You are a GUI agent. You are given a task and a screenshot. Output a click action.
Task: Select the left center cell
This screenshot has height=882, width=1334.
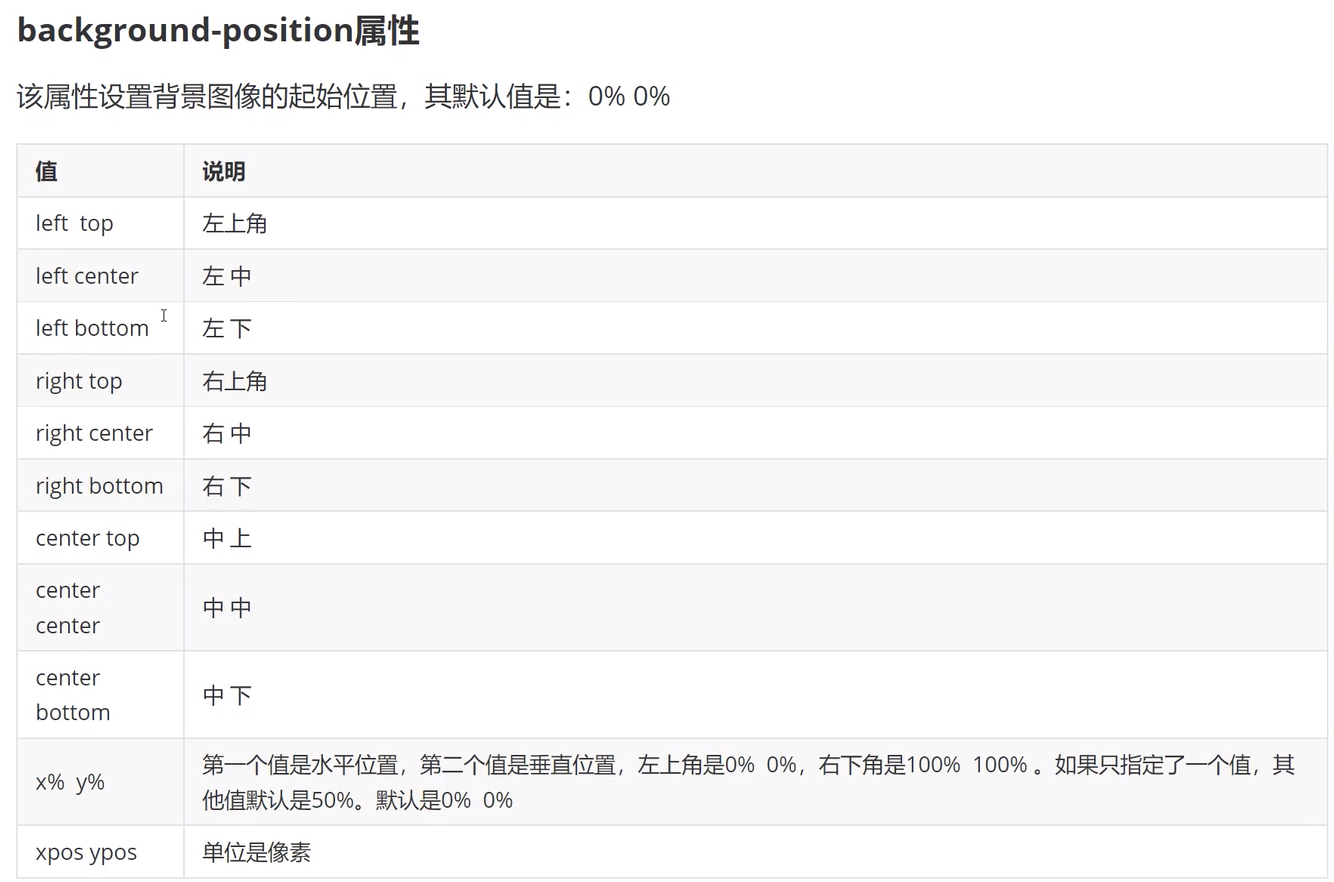tap(100, 276)
